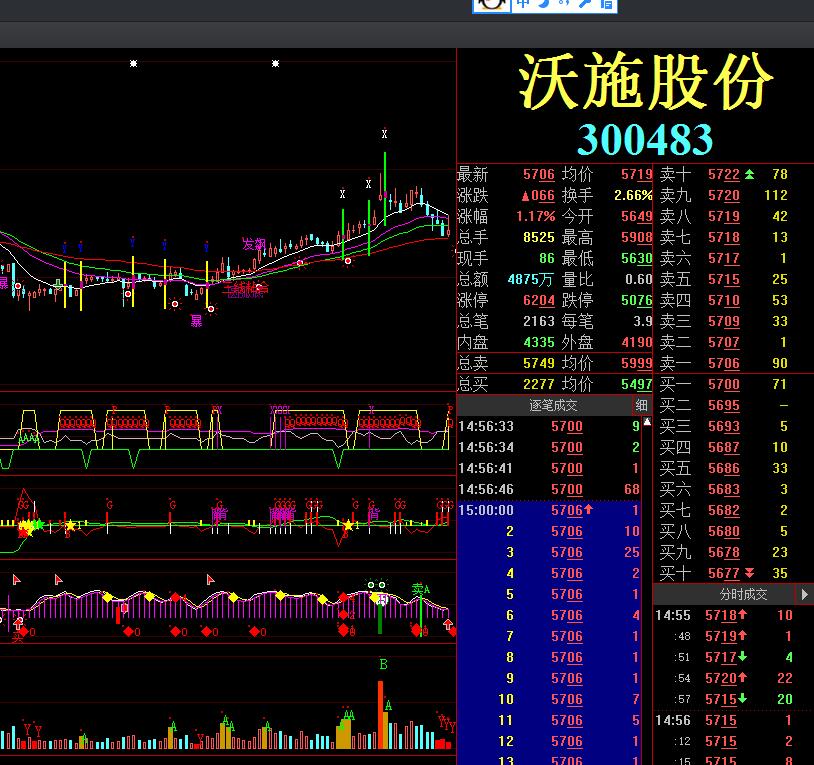Viewport: 814px width, 765px height.
Task: Click the 最低 value 5630
Action: click(x=636, y=258)
